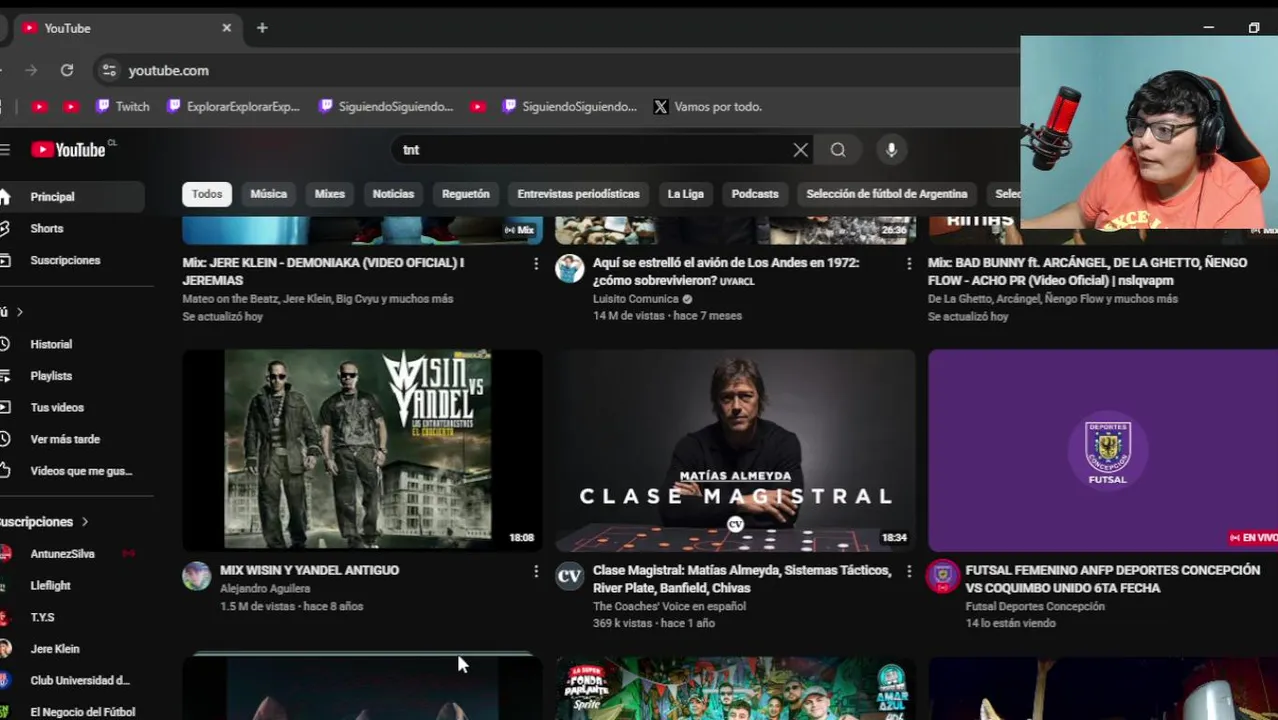This screenshot has width=1278, height=720.
Task: Open the new tab plus button
Action: [262, 28]
